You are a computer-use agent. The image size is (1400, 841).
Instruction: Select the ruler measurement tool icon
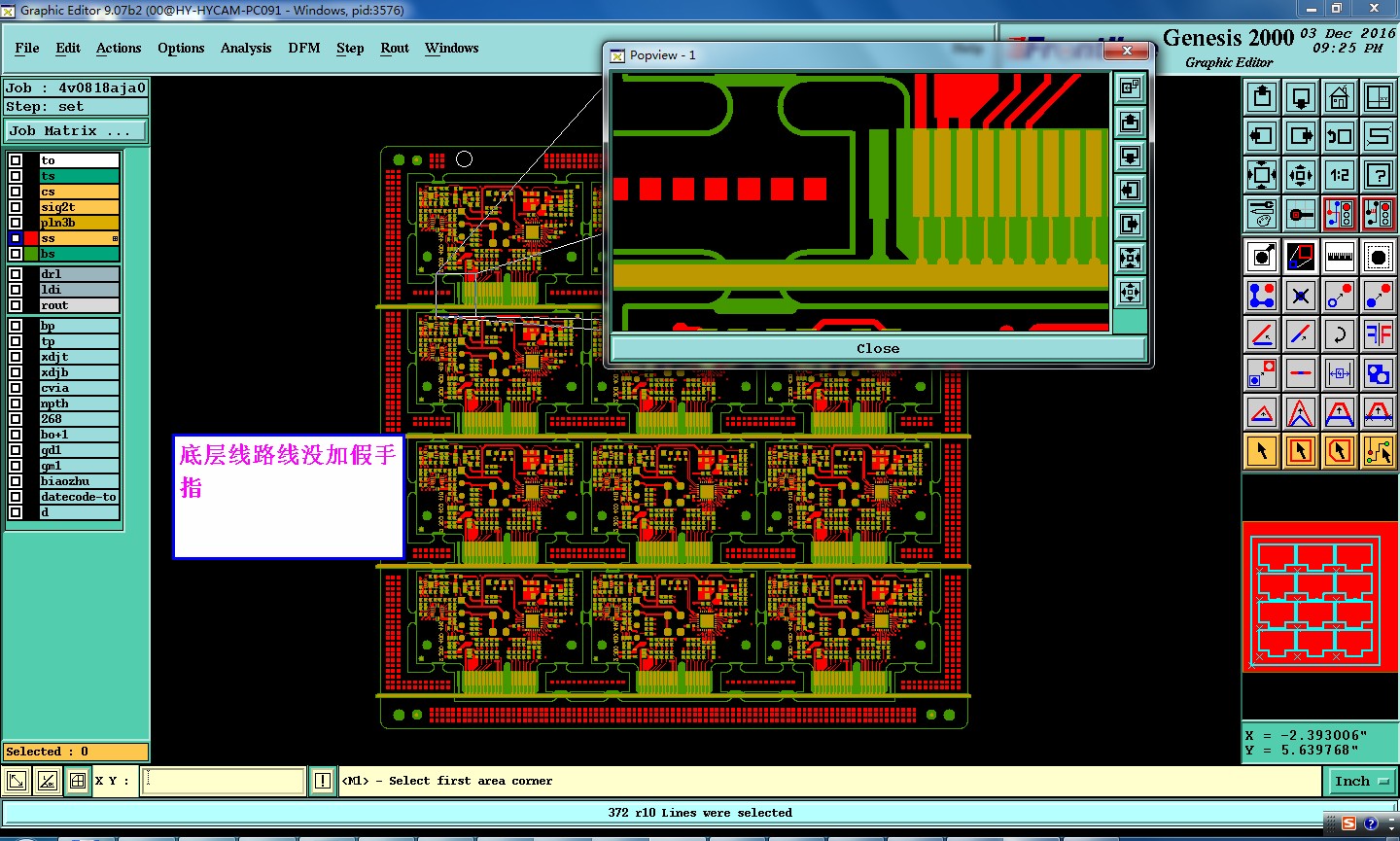point(1339,257)
